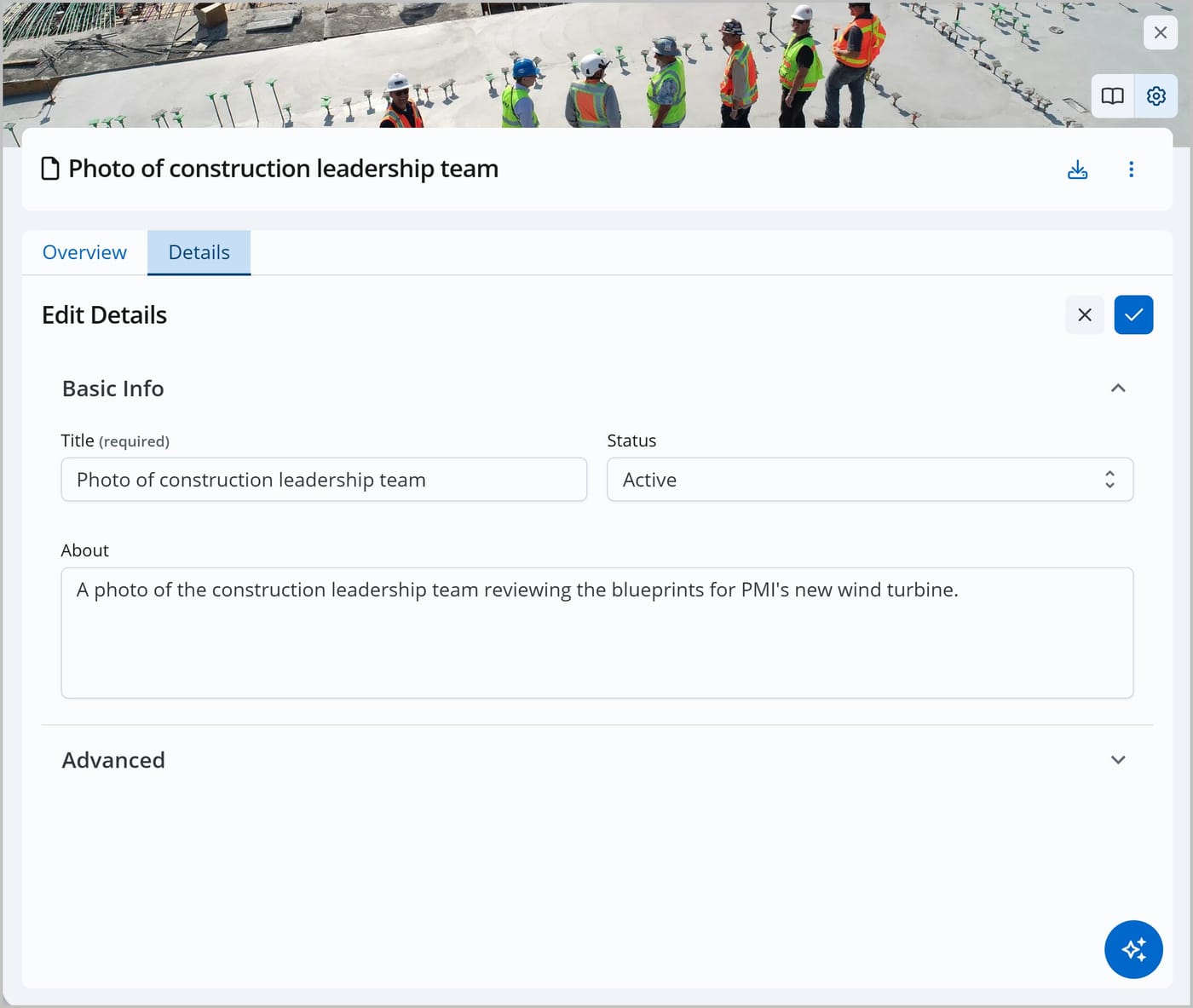This screenshot has width=1193, height=1008.
Task: Click the Basic Info section label
Action: pyautogui.click(x=112, y=389)
